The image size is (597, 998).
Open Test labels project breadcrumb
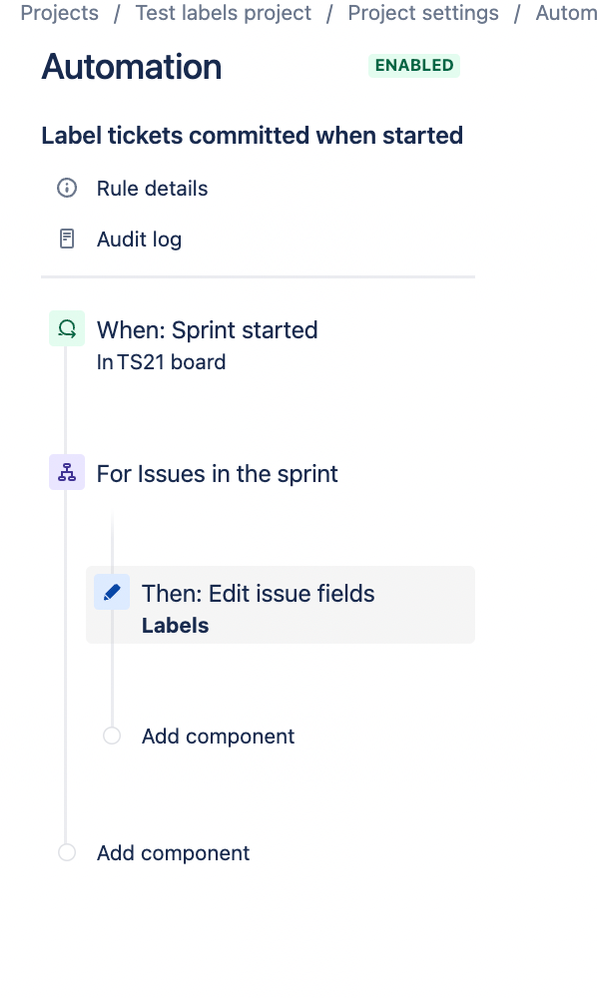coord(223,13)
